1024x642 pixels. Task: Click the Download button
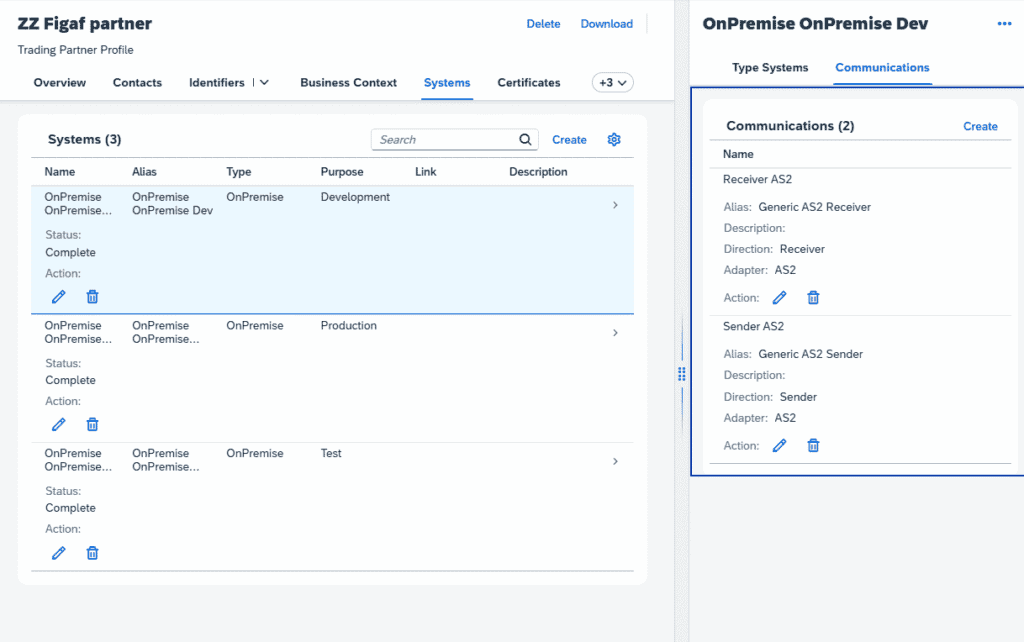[607, 24]
